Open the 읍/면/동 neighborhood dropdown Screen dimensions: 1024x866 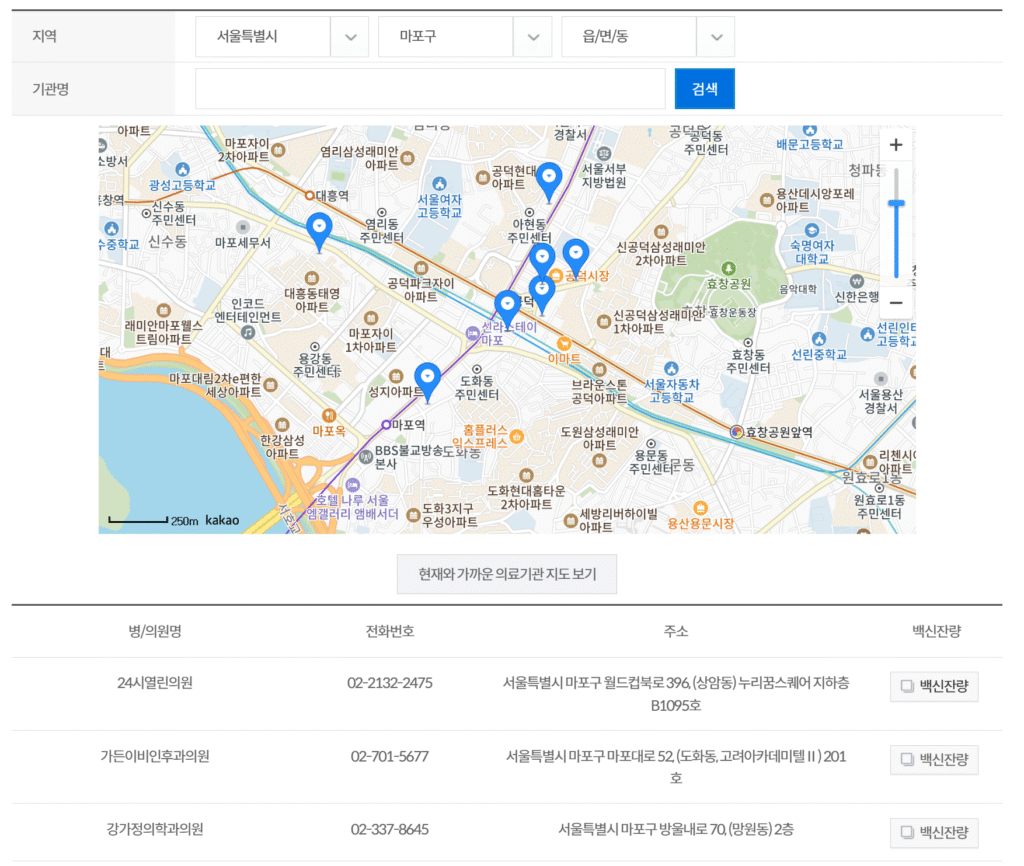(647, 37)
